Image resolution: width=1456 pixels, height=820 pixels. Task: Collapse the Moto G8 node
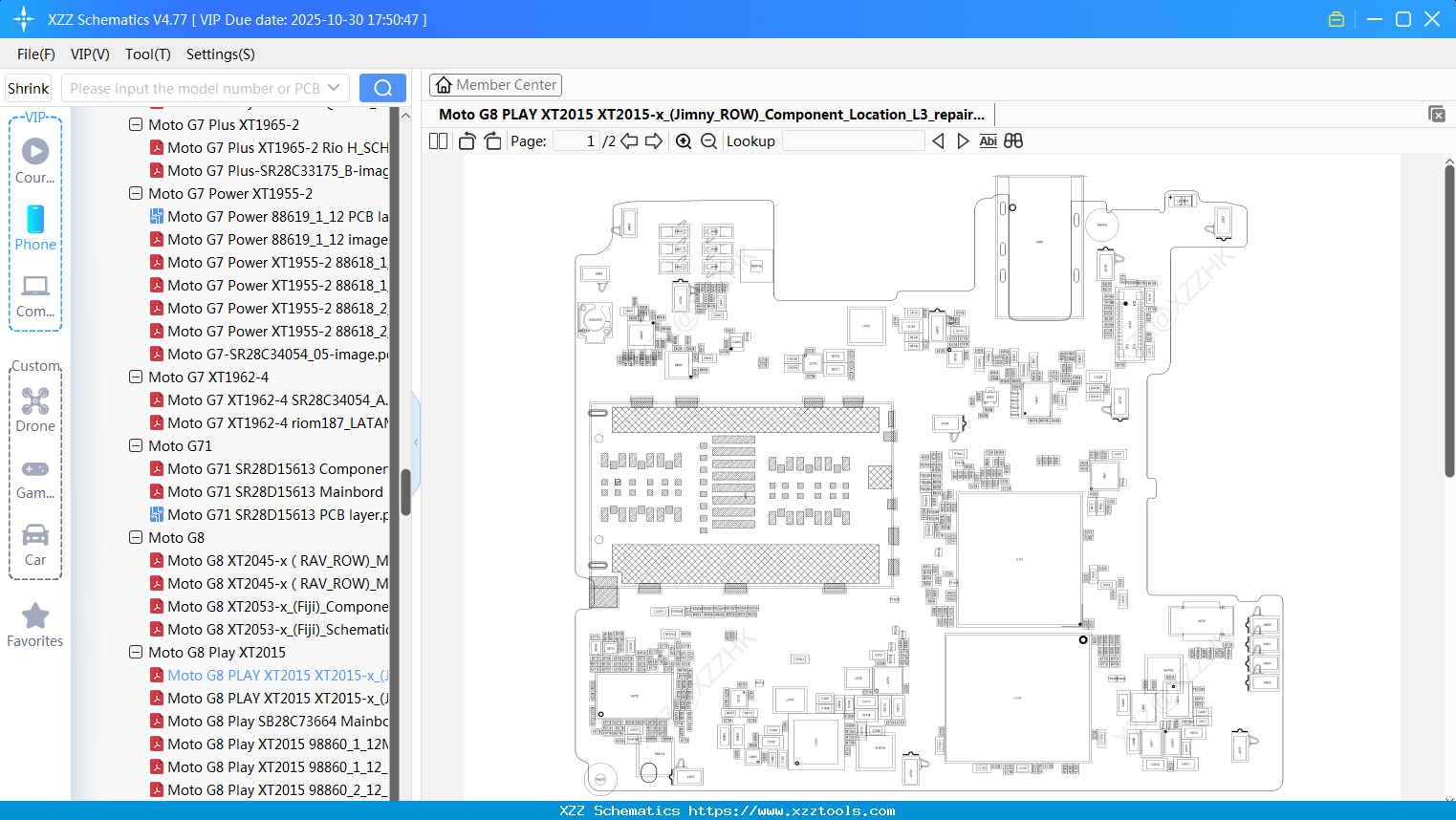[136, 538]
